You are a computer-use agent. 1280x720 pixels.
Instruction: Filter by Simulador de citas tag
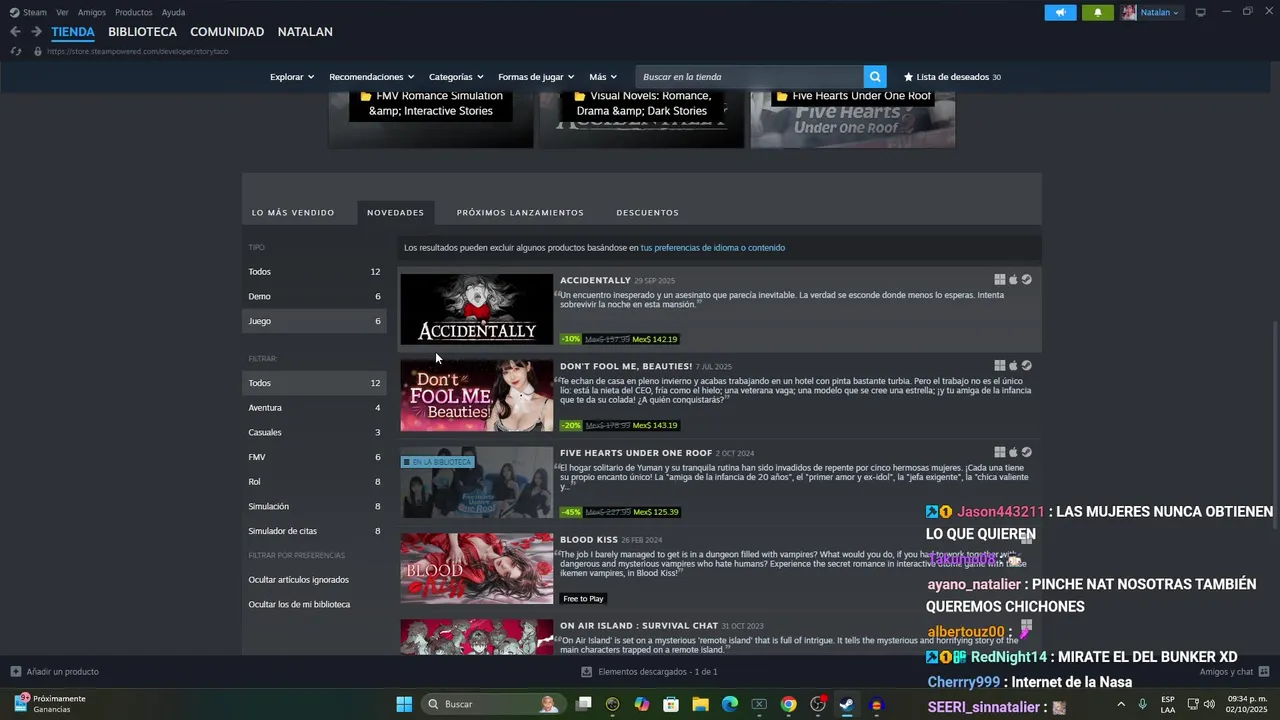(314, 531)
